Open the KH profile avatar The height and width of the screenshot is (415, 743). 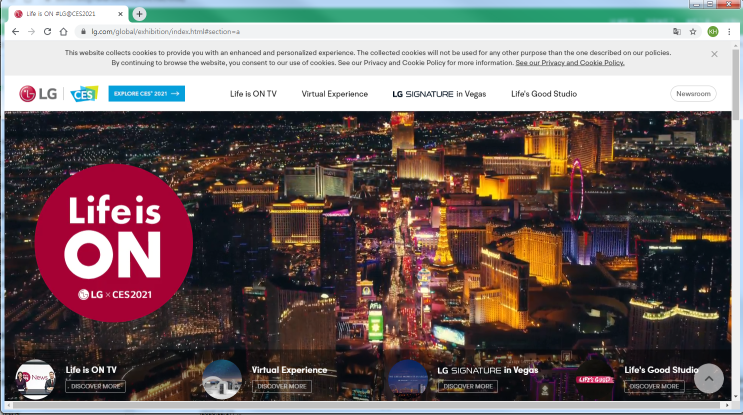pyautogui.click(x=713, y=31)
